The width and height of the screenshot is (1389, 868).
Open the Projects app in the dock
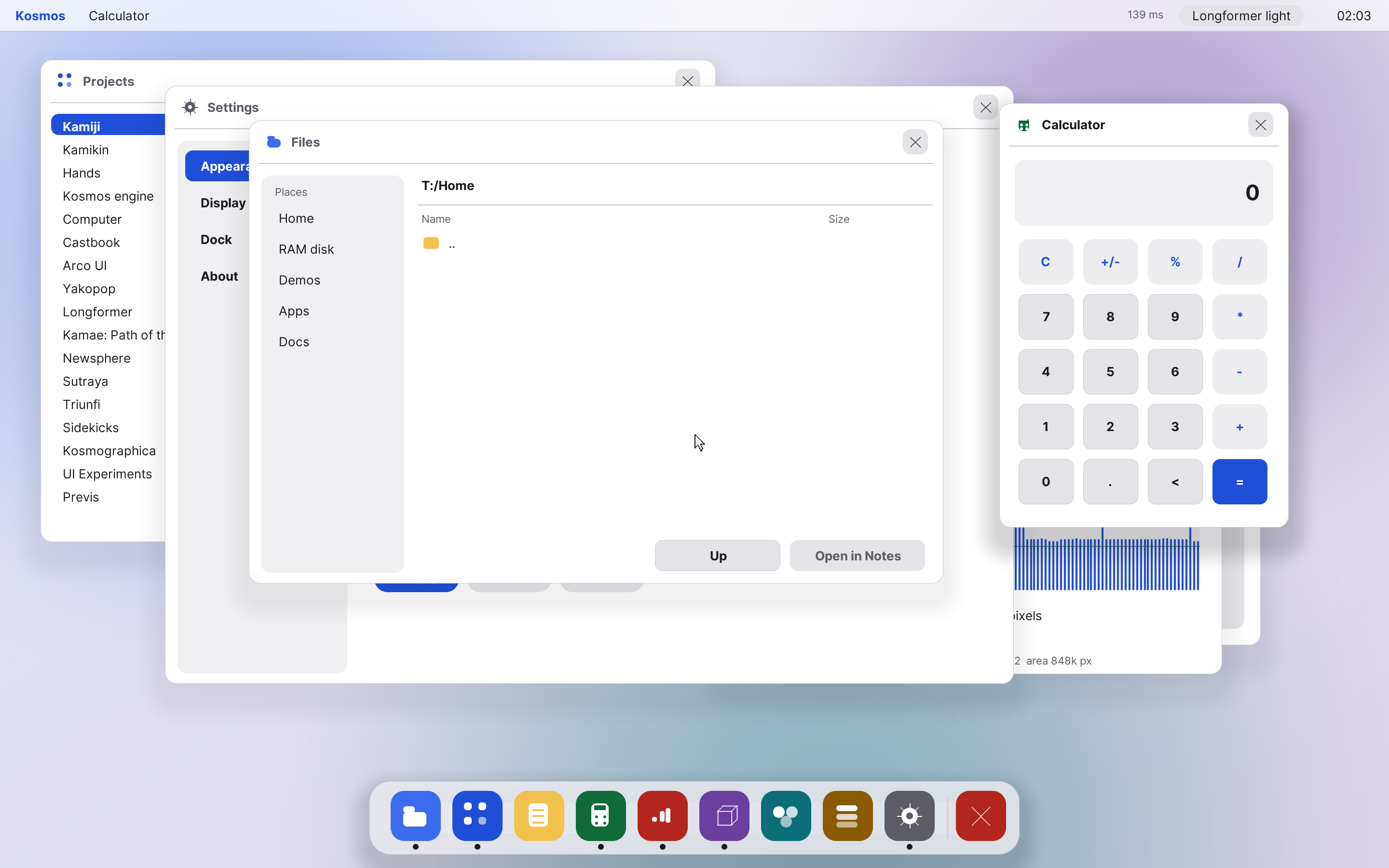point(477,815)
